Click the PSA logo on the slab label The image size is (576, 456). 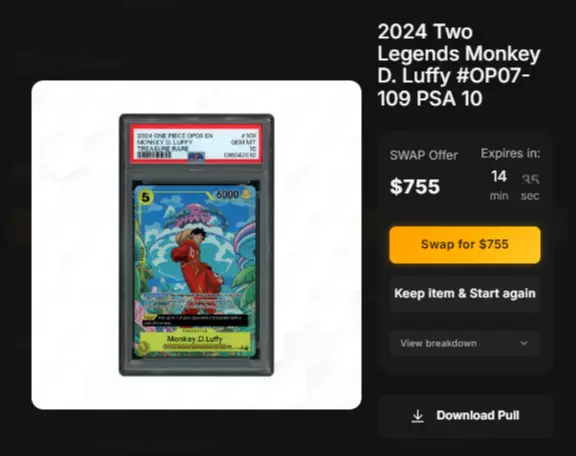[197, 156]
